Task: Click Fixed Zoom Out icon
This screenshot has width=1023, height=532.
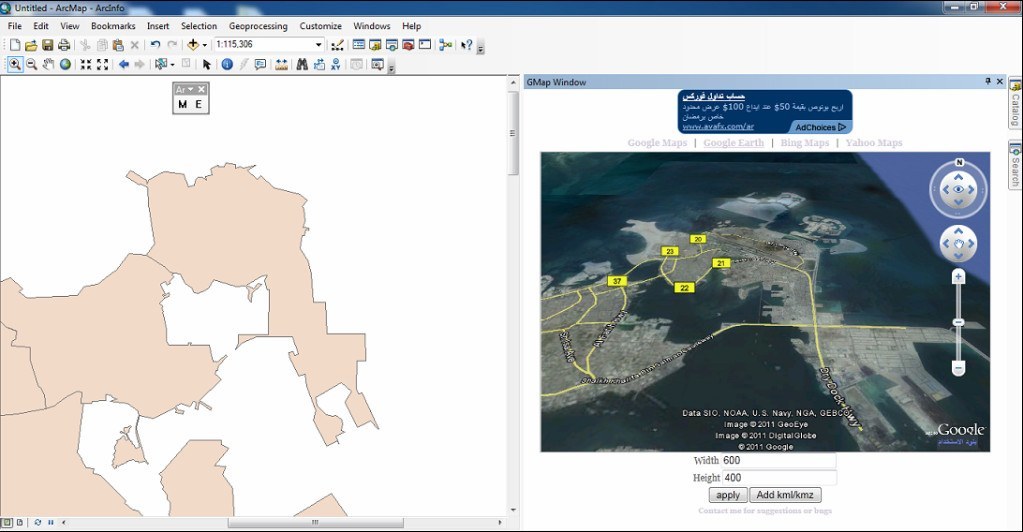Action: coord(102,65)
